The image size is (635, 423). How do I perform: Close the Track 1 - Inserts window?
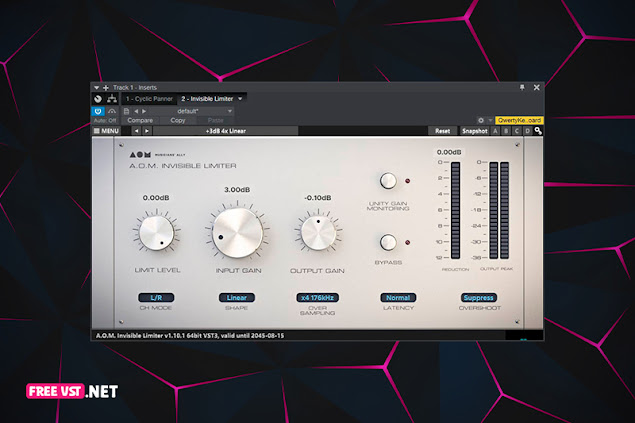pyautogui.click(x=537, y=87)
